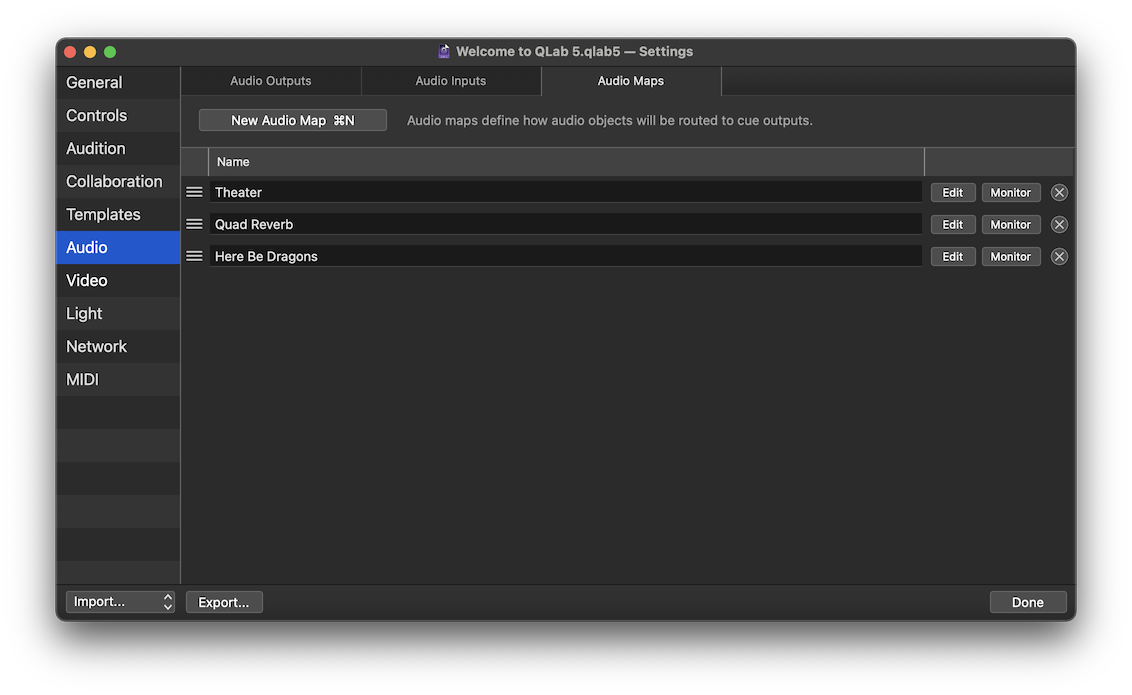
Task: Click the reorder handle beside Here Be Dragons
Action: pyautogui.click(x=194, y=255)
